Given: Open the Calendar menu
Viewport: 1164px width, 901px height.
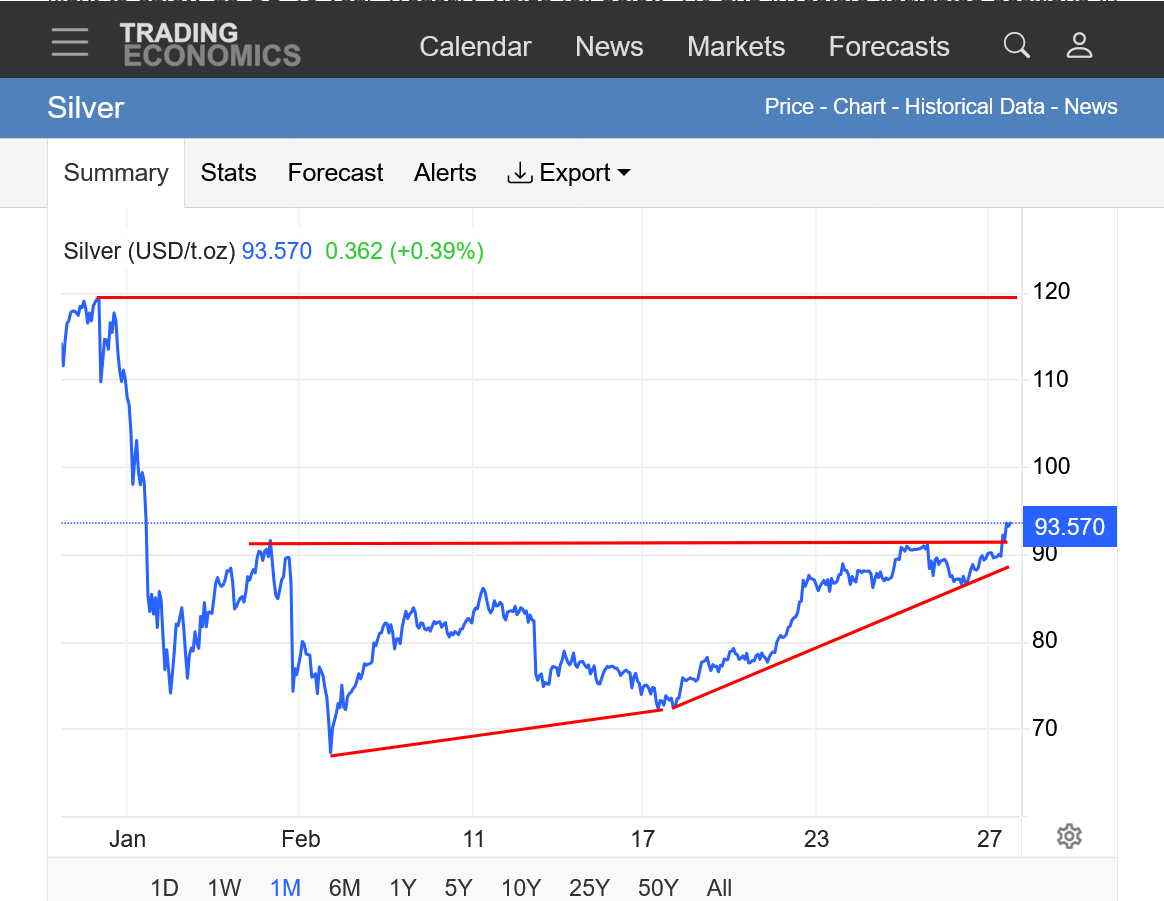Looking at the screenshot, I should pyautogui.click(x=475, y=47).
